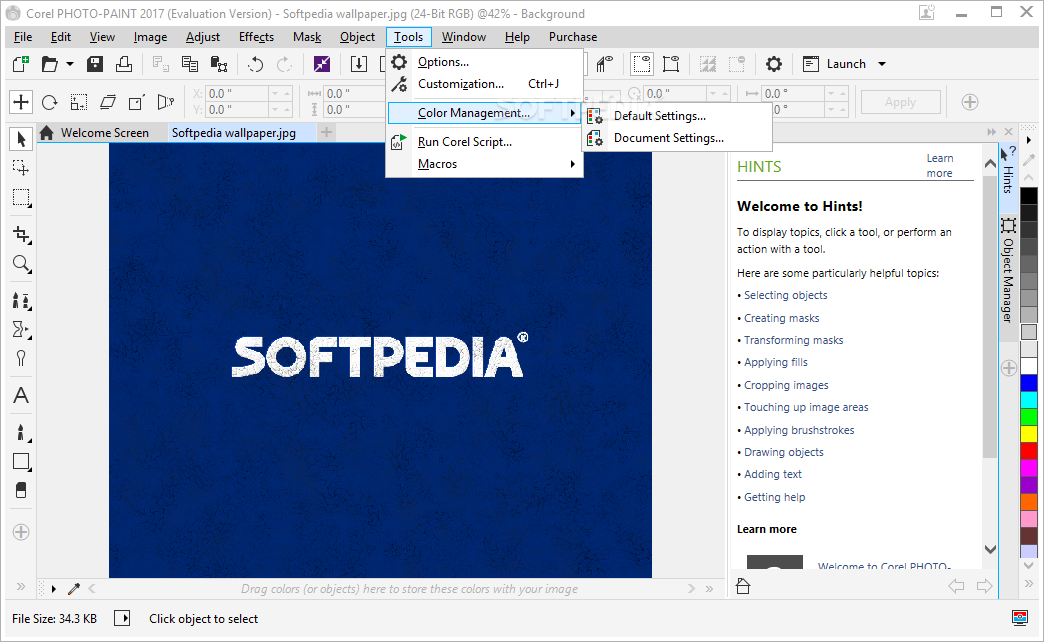Open the Launch dropdown arrow
Screen dimensions: 1044x642
click(882, 64)
